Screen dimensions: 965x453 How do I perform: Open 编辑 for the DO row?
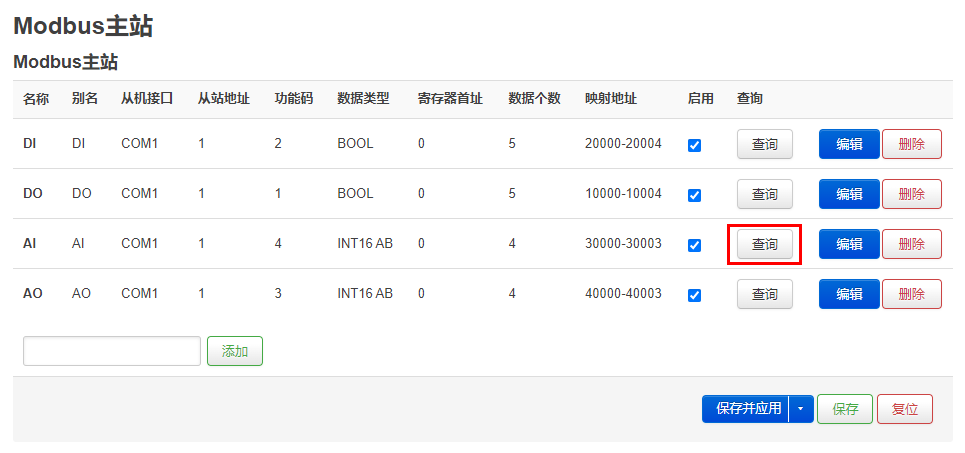tap(849, 194)
